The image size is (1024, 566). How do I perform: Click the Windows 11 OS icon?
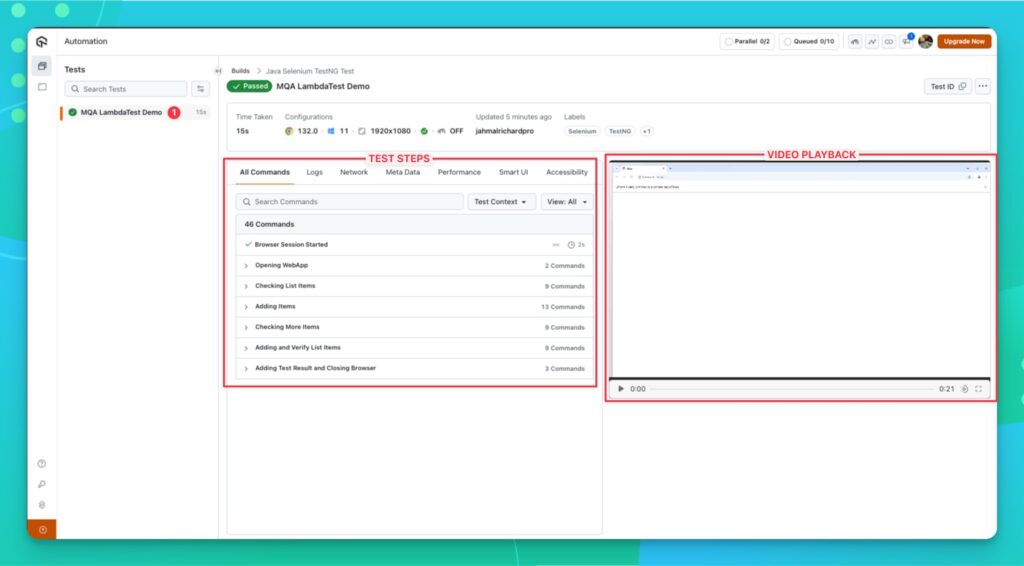pyautogui.click(x=331, y=131)
